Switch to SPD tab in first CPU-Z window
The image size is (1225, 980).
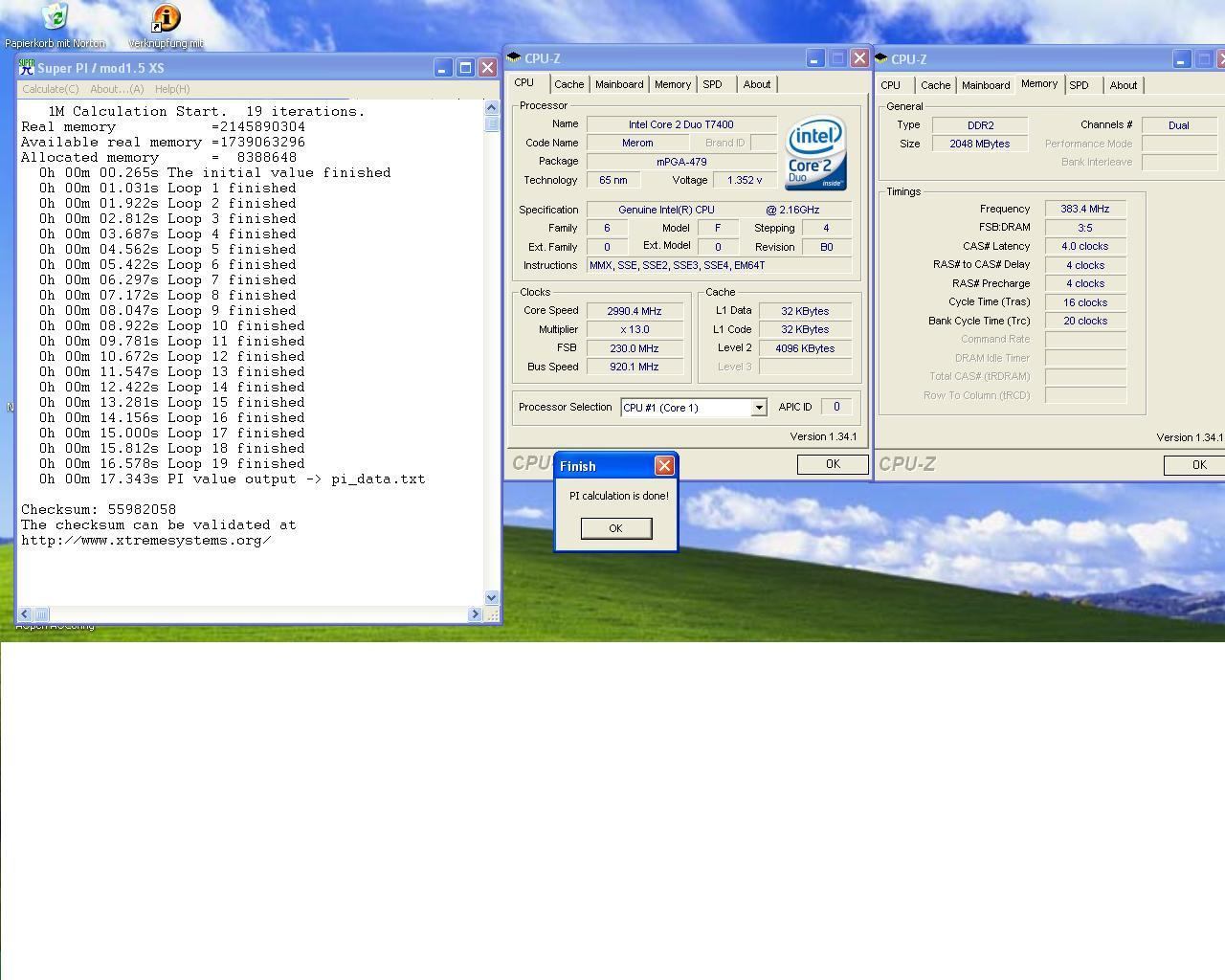[x=712, y=84]
